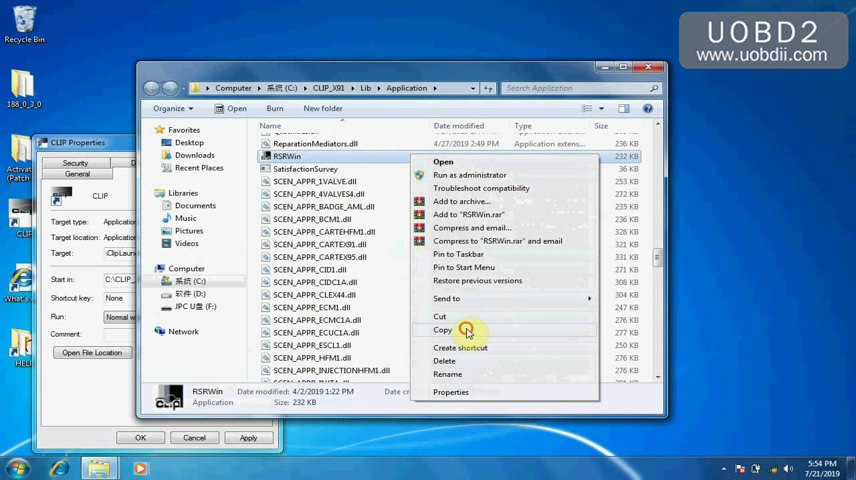Click the Explorer Back navigation arrow
This screenshot has height=480, width=856.
(151, 88)
